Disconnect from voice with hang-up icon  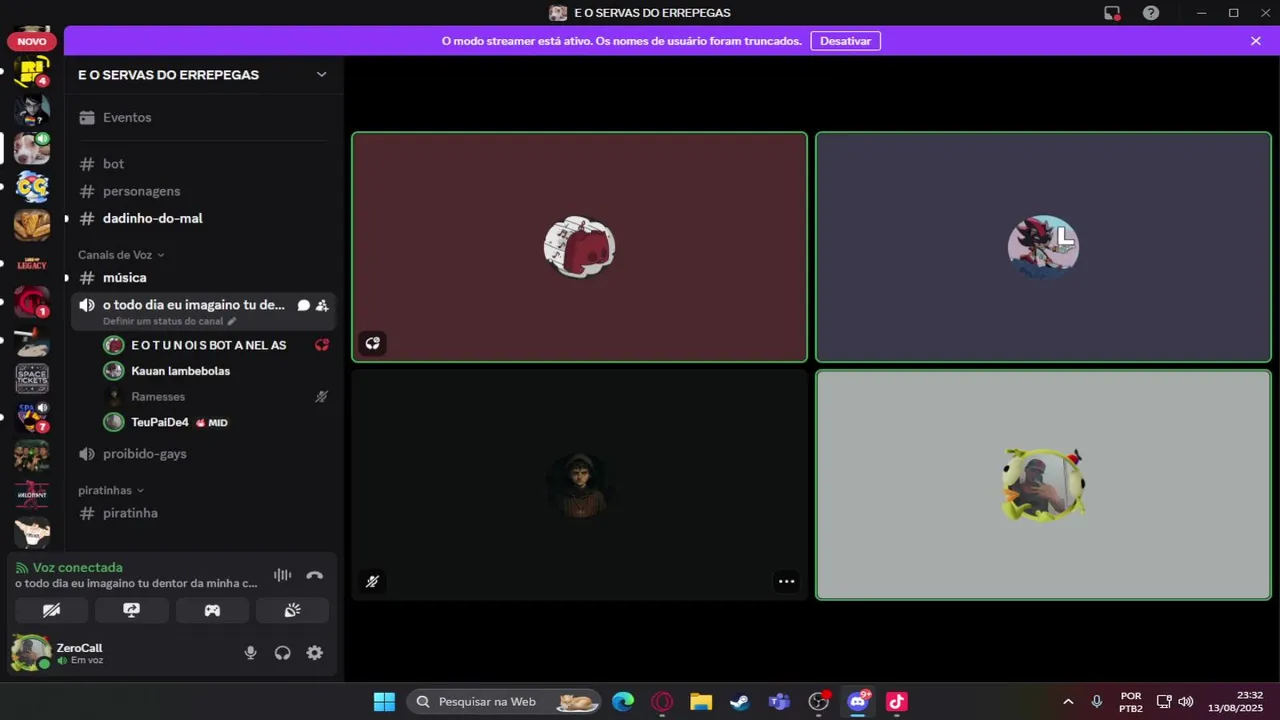coord(315,575)
